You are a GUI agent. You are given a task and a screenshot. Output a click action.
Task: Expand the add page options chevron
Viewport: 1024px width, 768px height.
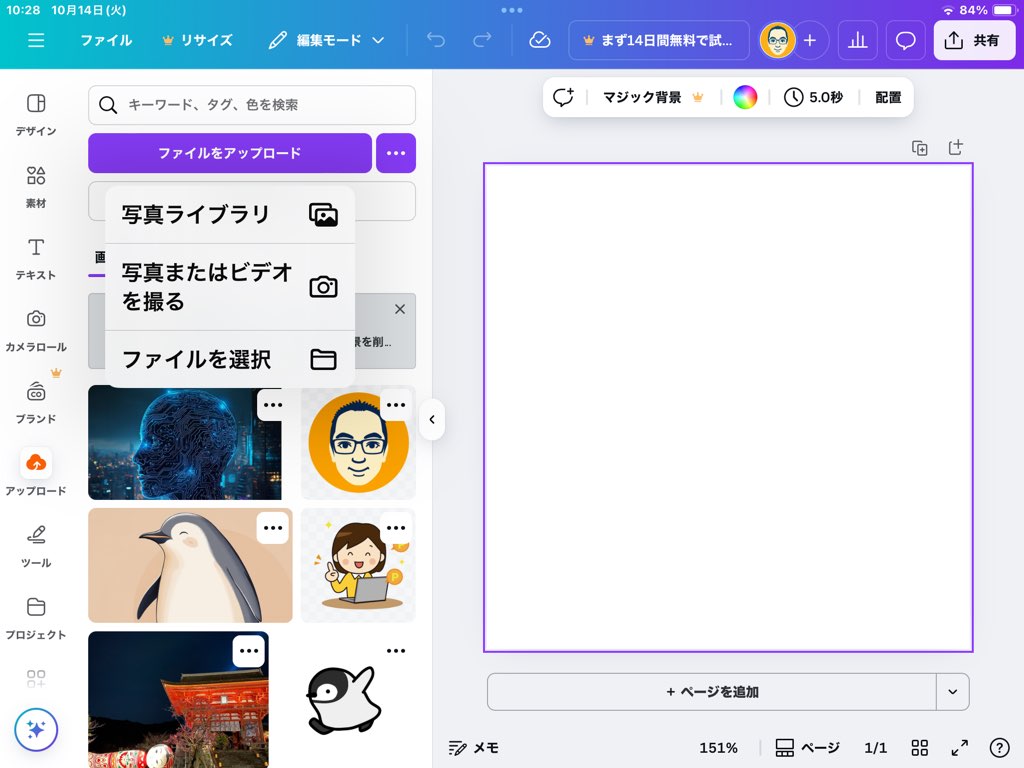tap(952, 692)
